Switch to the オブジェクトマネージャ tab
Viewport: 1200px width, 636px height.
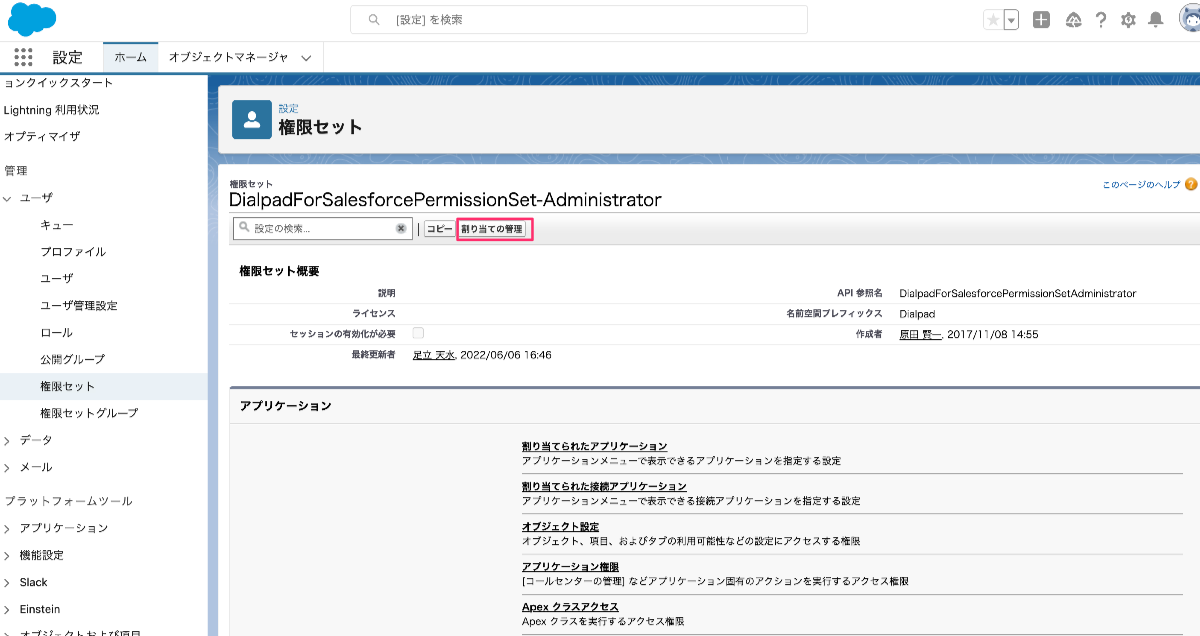(228, 58)
